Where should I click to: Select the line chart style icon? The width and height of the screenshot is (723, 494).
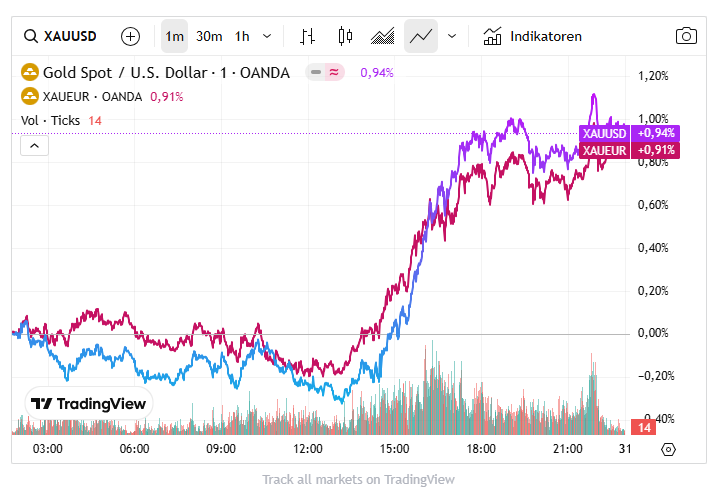(x=421, y=36)
